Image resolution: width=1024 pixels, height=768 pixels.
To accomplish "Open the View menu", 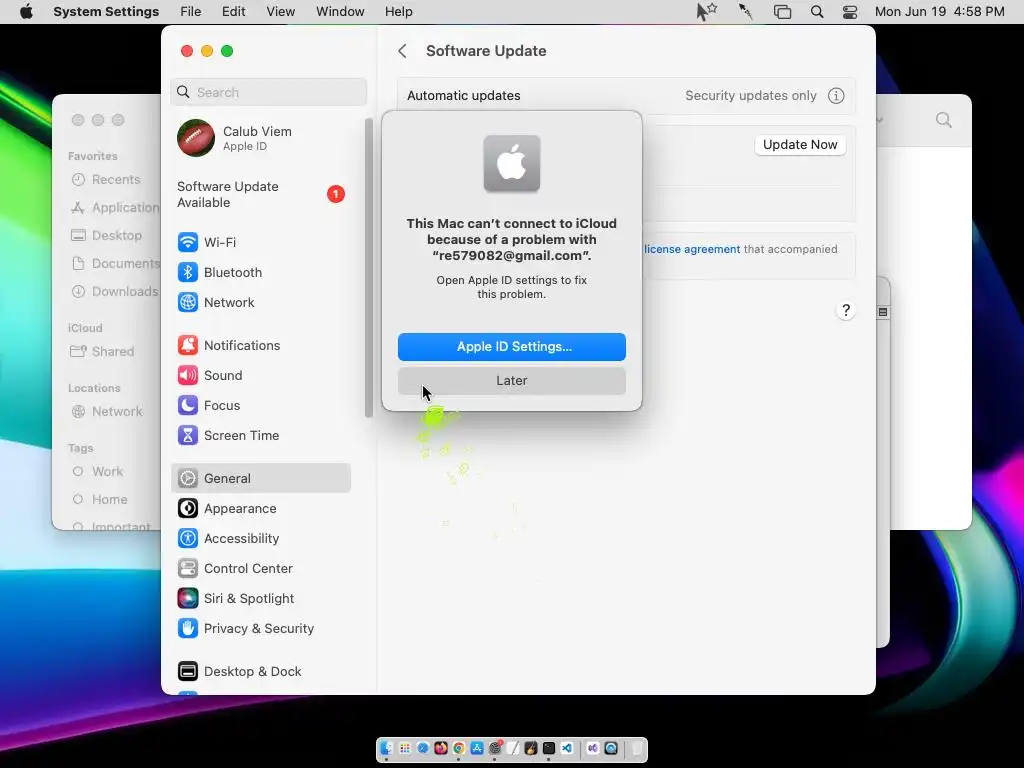I will 280,12.
